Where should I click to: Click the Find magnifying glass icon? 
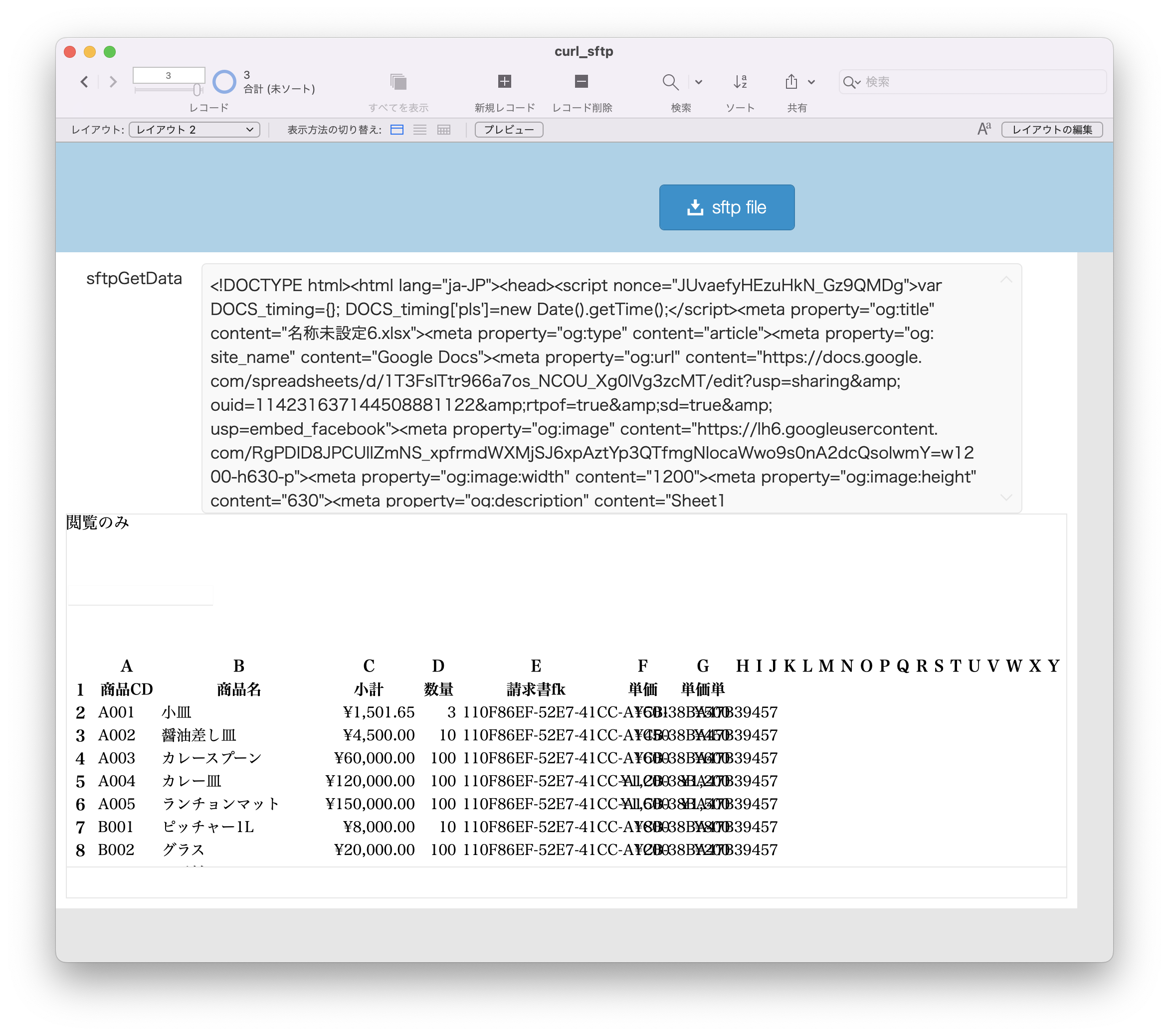tap(670, 82)
